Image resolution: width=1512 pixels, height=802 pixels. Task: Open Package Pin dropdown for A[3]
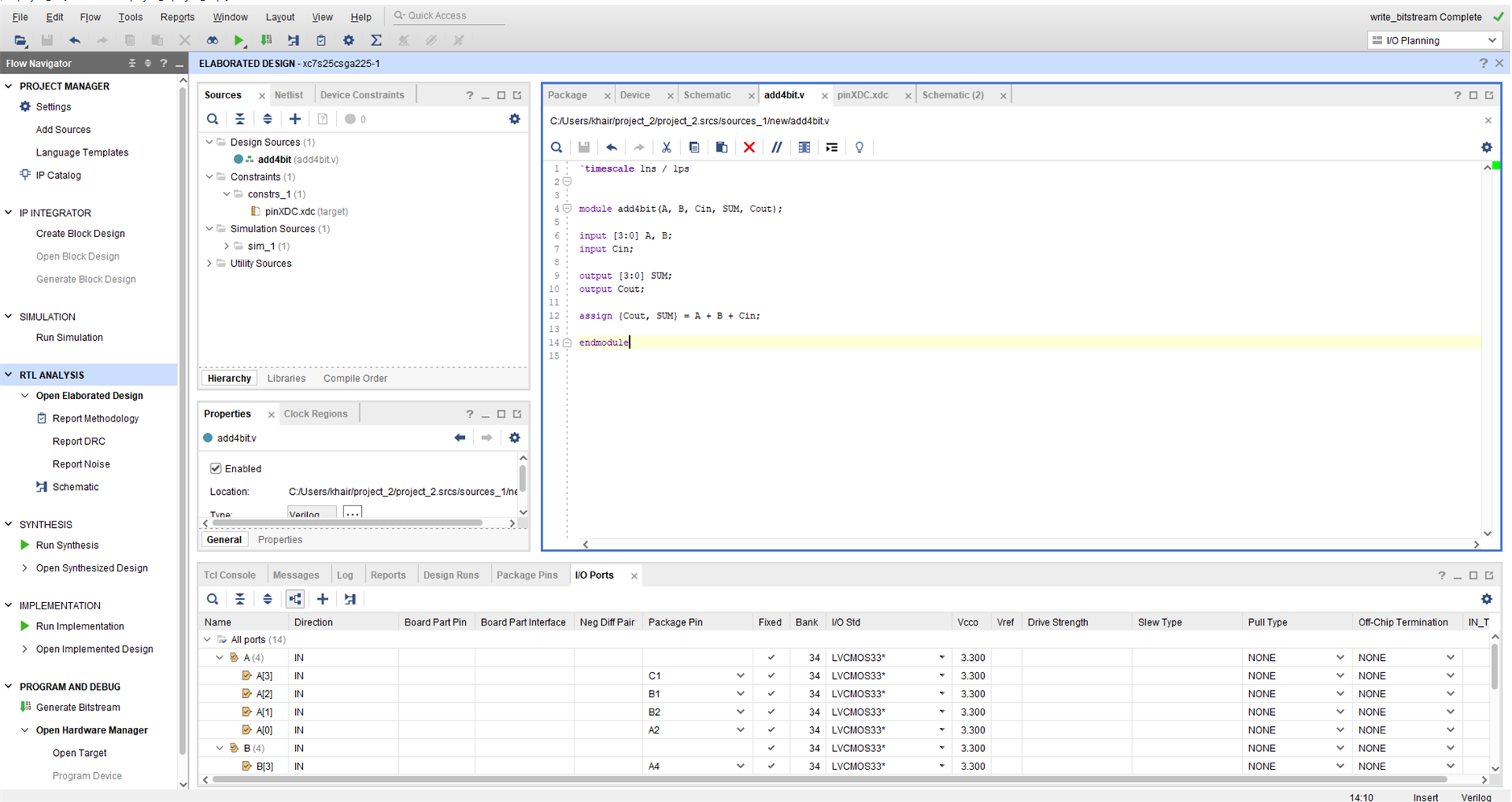(x=740, y=675)
